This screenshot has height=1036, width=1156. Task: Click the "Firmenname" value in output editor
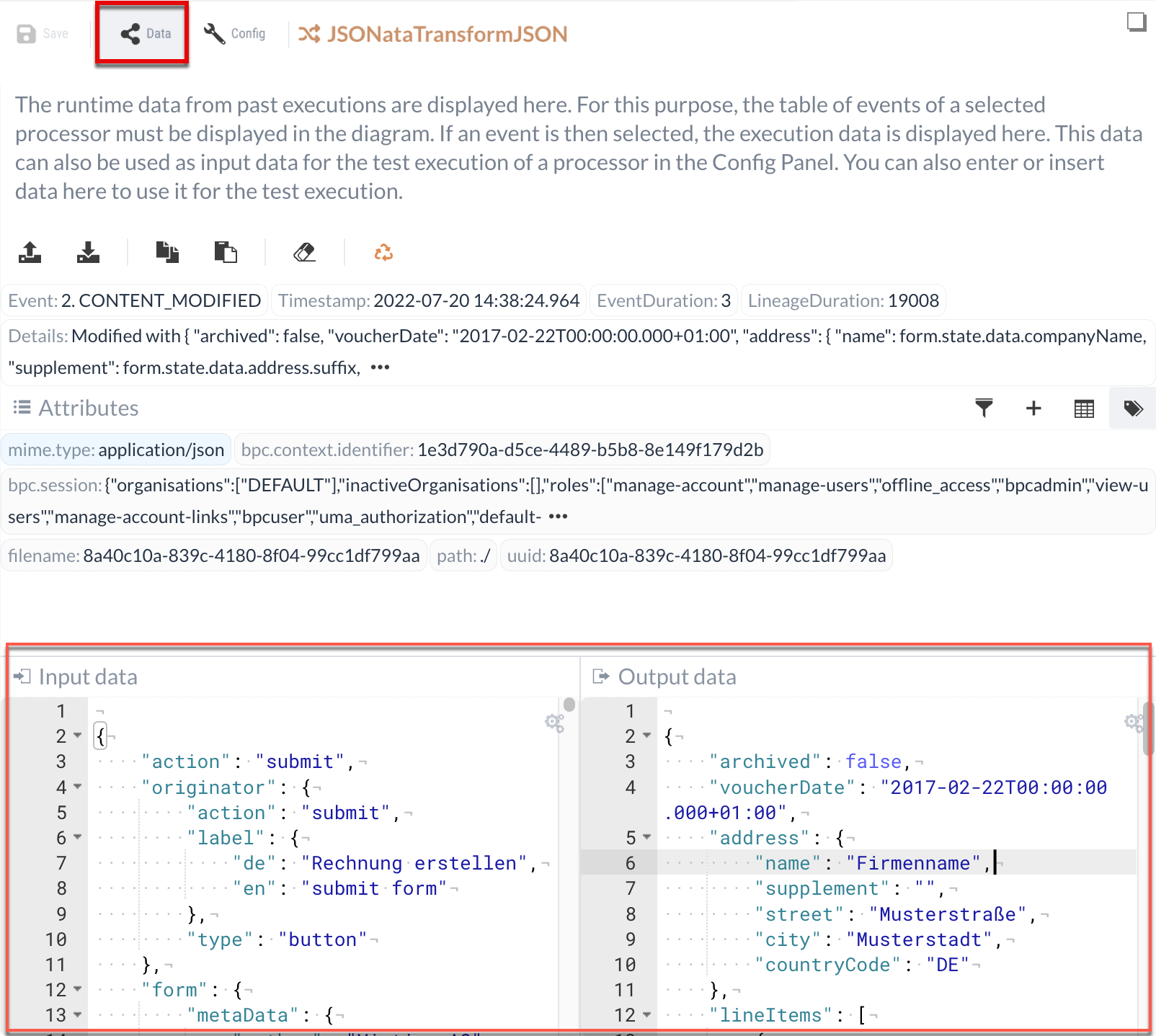click(x=913, y=863)
